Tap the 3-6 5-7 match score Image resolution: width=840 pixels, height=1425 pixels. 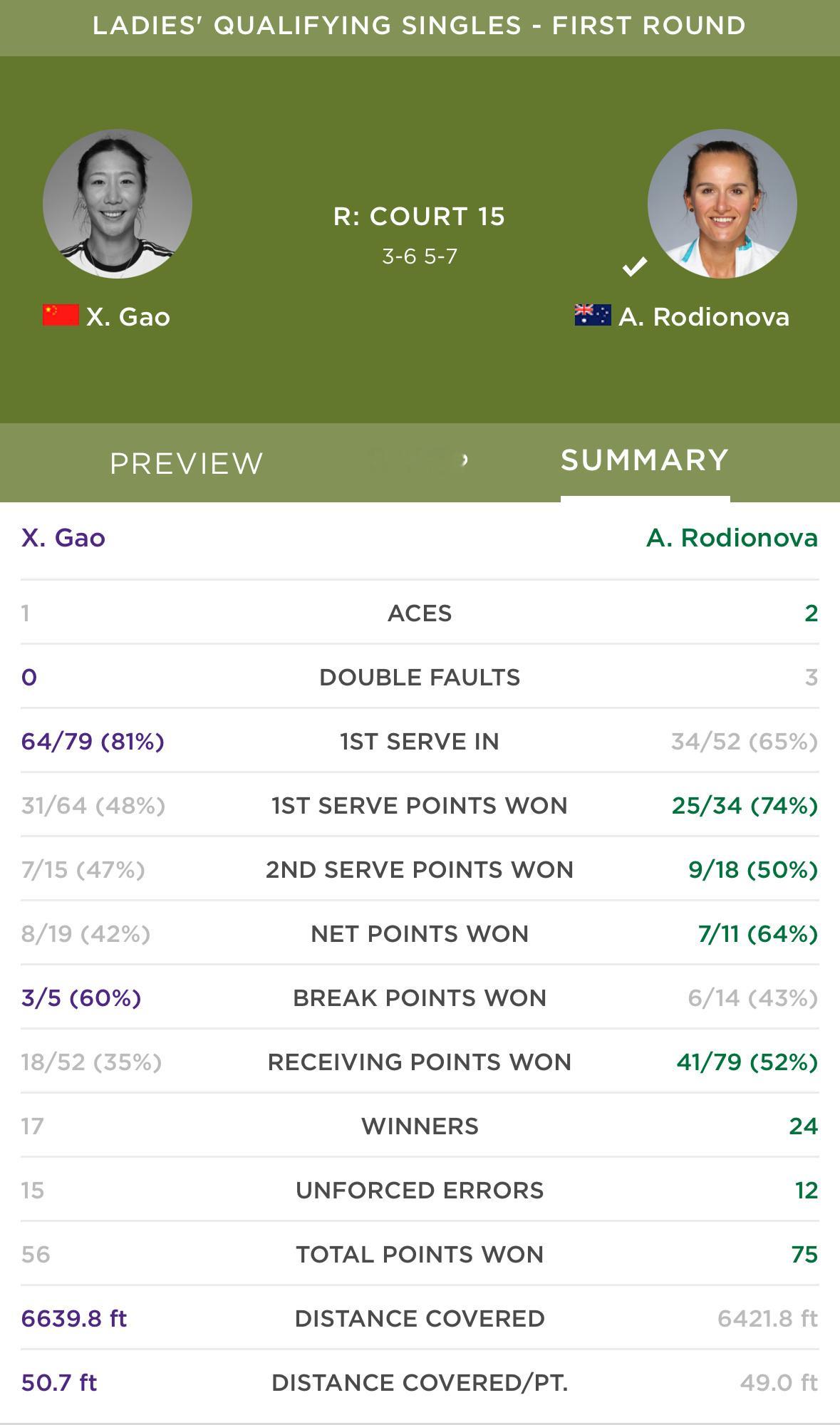tap(420, 256)
